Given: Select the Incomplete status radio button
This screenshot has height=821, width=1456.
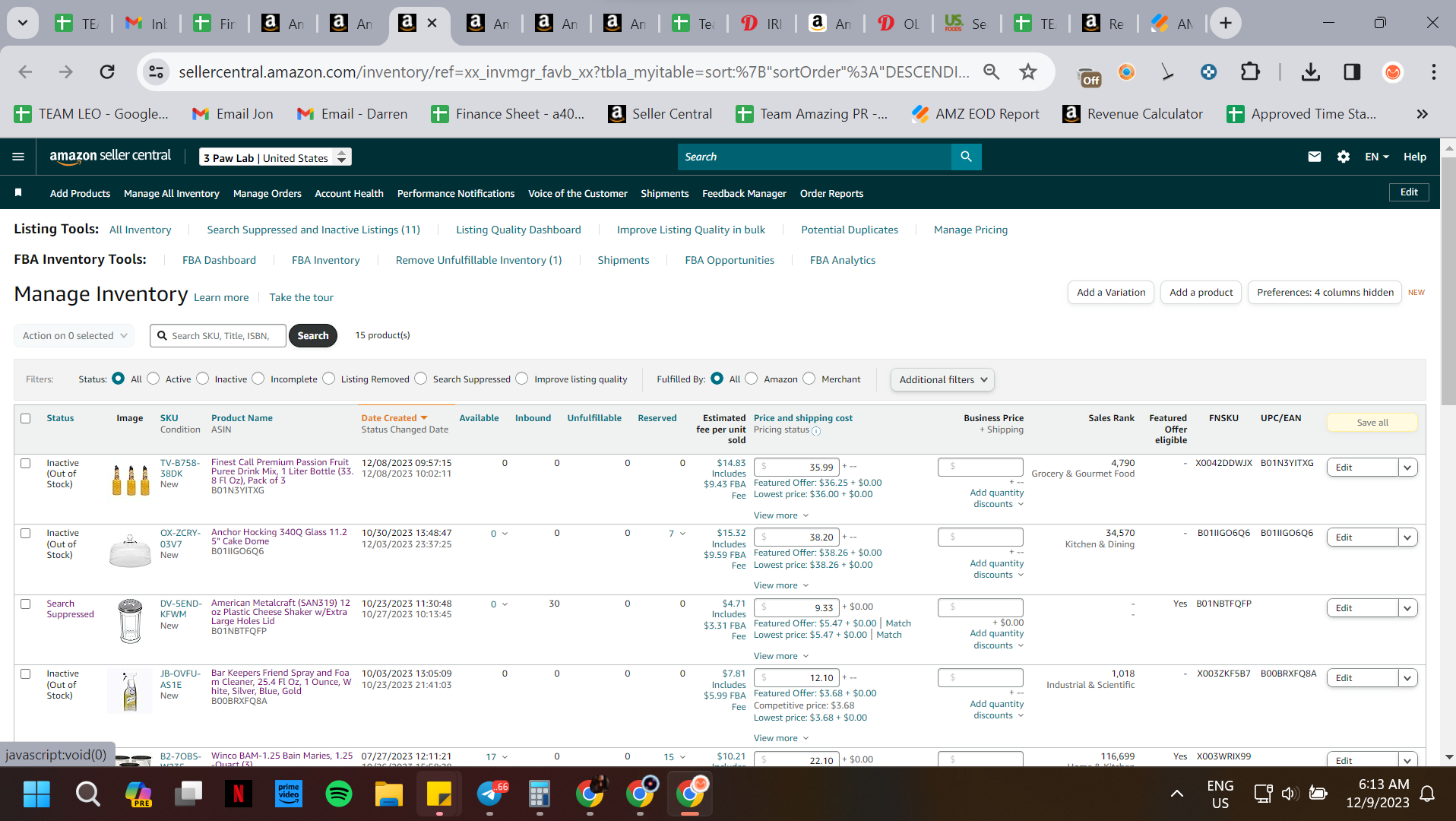Looking at the screenshot, I should (258, 379).
